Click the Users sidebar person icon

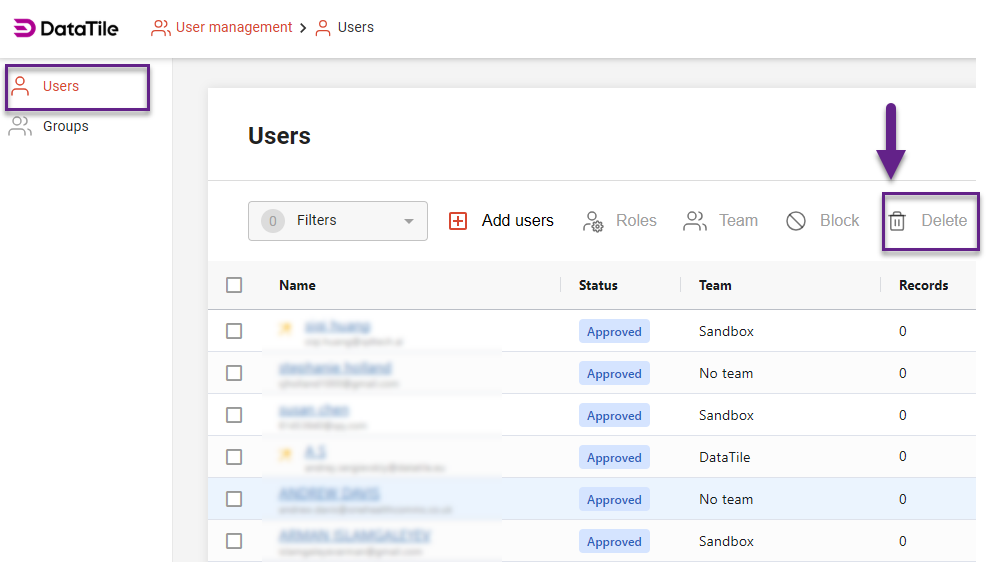[20, 86]
